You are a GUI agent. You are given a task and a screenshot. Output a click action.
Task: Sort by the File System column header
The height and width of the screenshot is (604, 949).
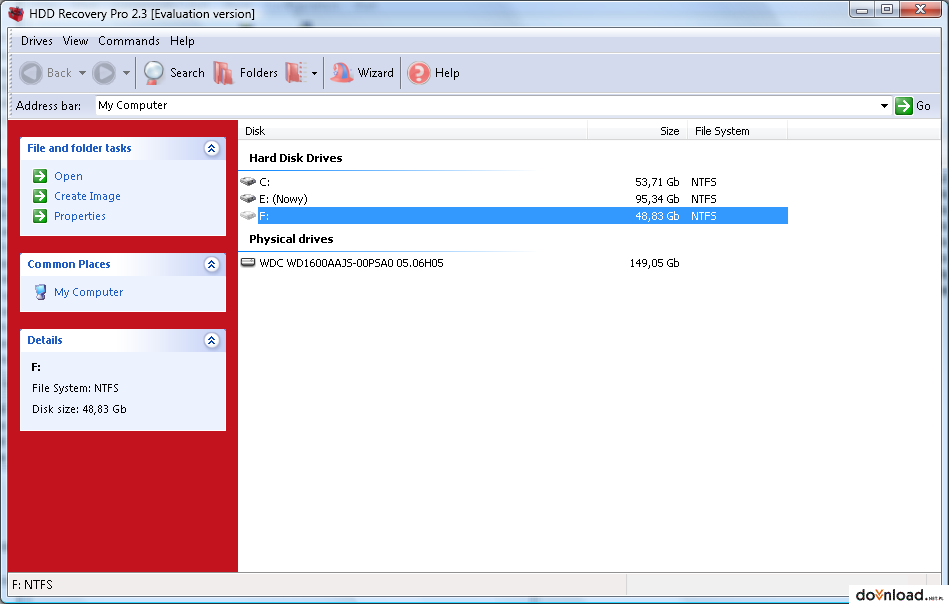[x=737, y=131]
